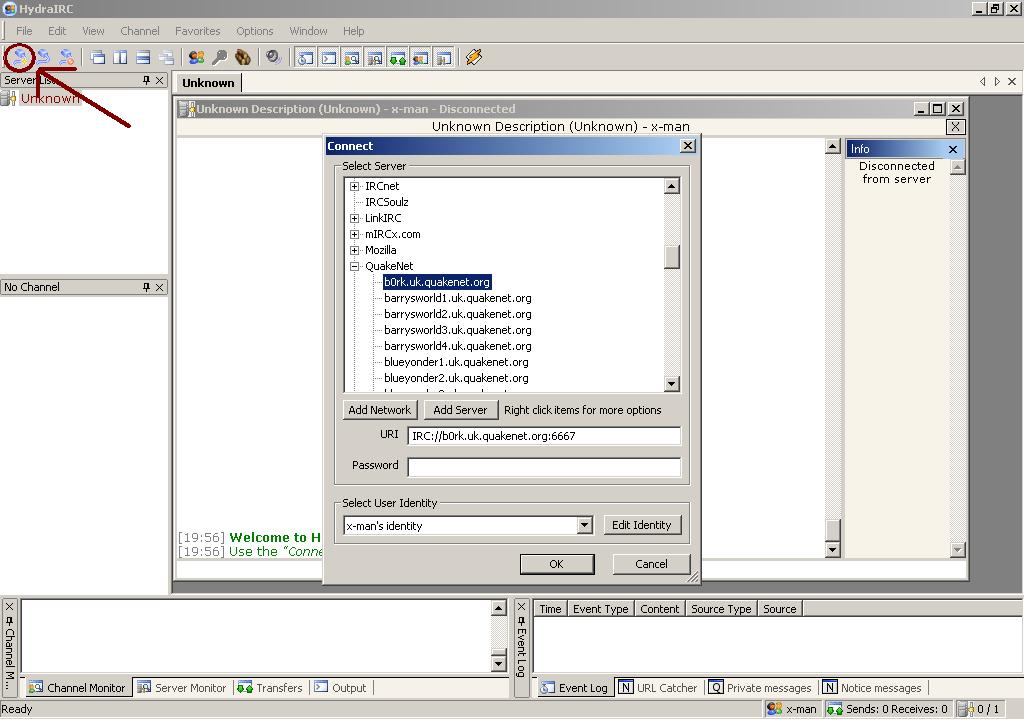Image resolution: width=1026 pixels, height=720 pixels.
Task: Sort Event Log by Event Type column
Action: [600, 609]
